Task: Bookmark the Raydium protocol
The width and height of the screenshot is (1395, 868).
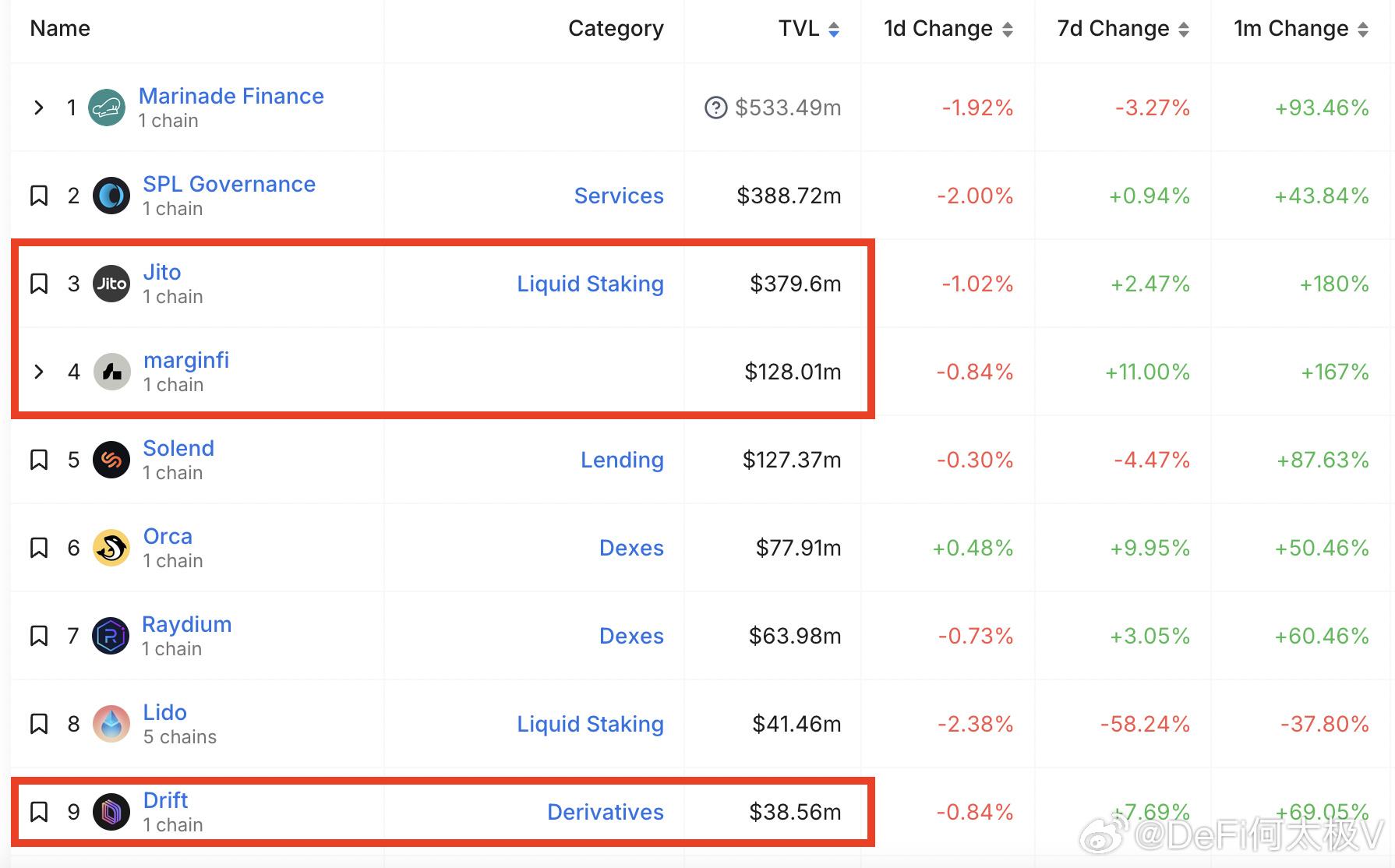Action: 39,636
